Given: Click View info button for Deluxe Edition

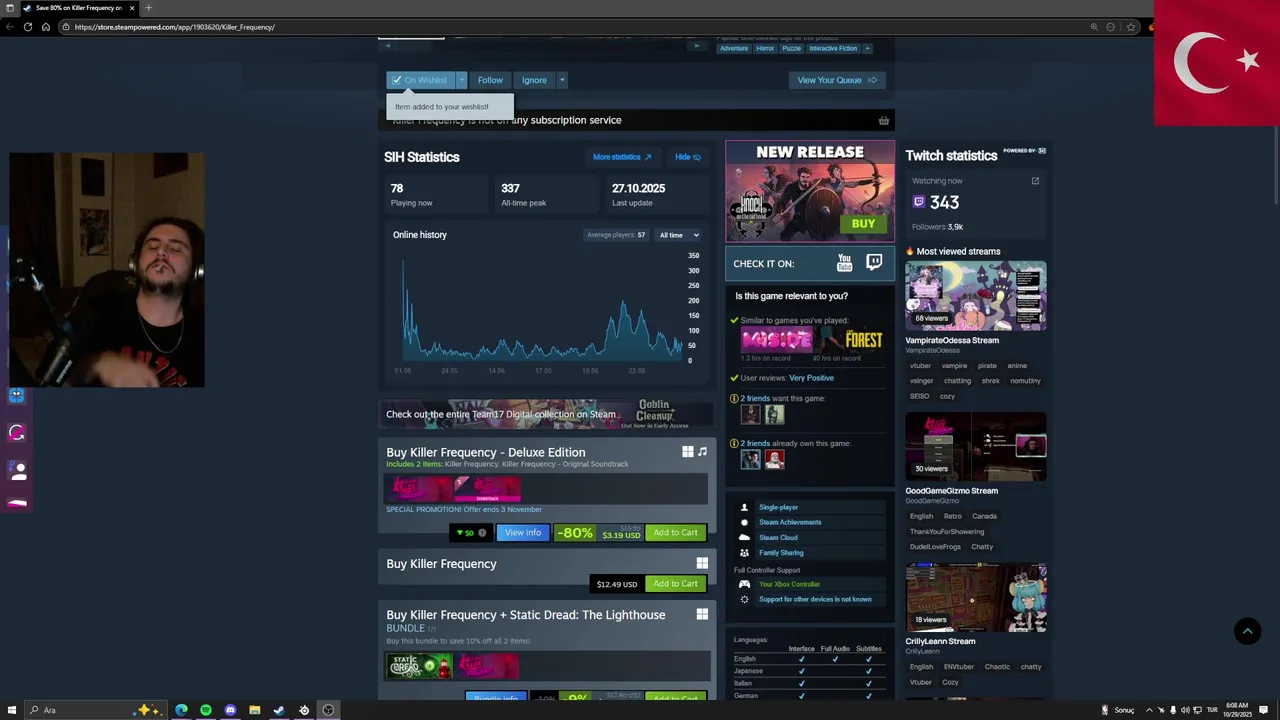Looking at the screenshot, I should click(523, 533).
